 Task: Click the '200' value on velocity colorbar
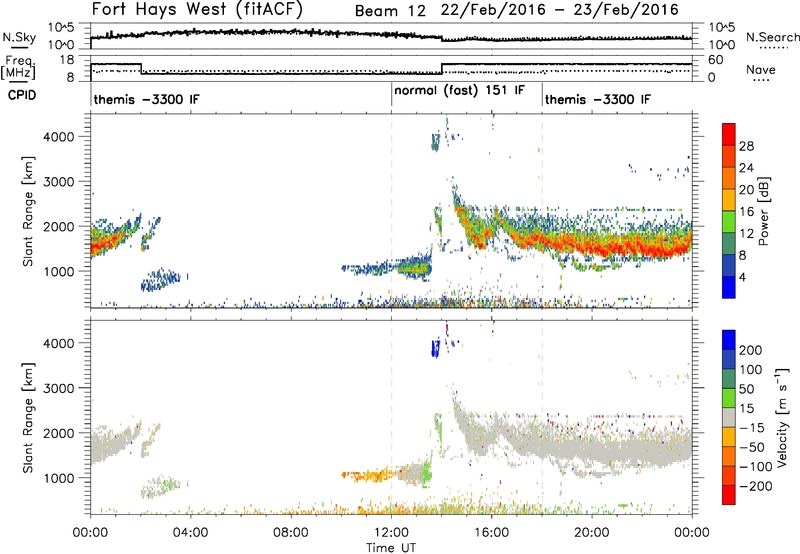[751, 350]
